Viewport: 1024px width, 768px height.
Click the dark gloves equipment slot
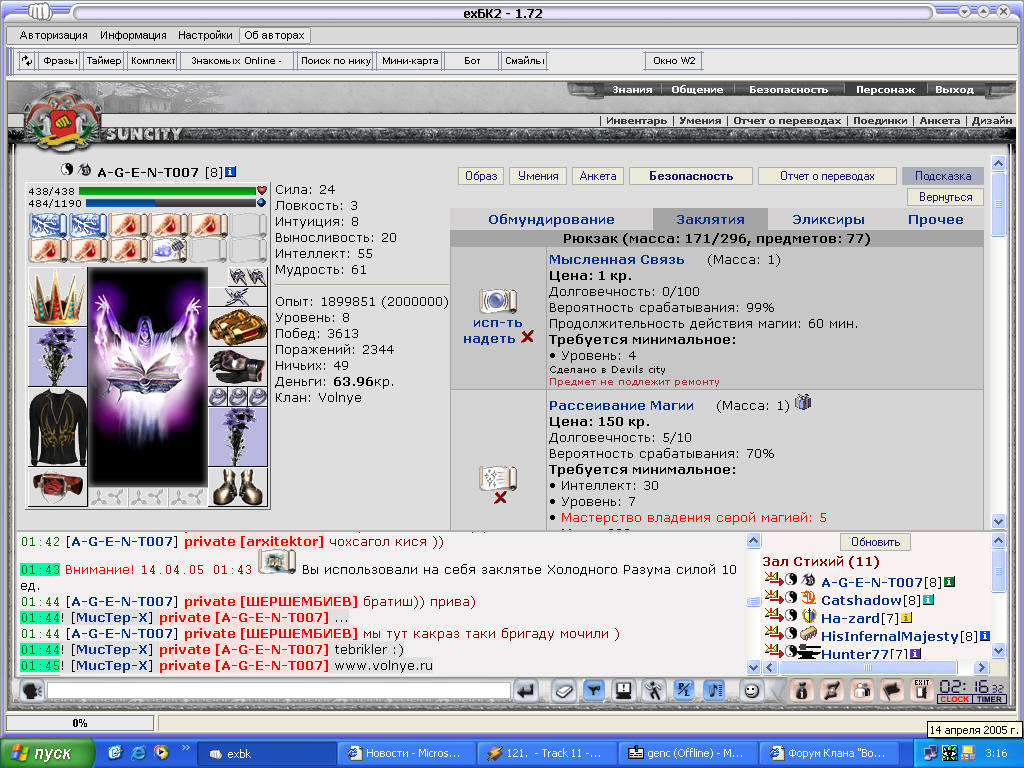pyautogui.click(x=238, y=366)
